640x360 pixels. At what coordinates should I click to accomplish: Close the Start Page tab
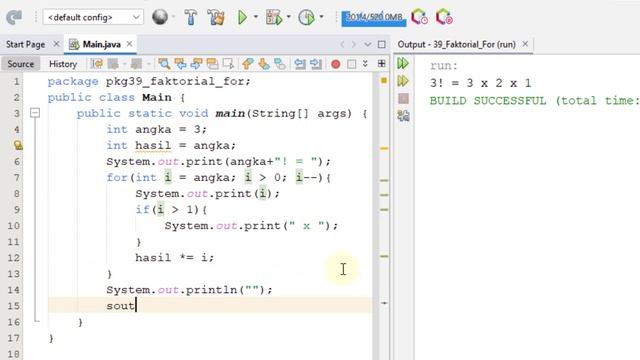(56, 44)
